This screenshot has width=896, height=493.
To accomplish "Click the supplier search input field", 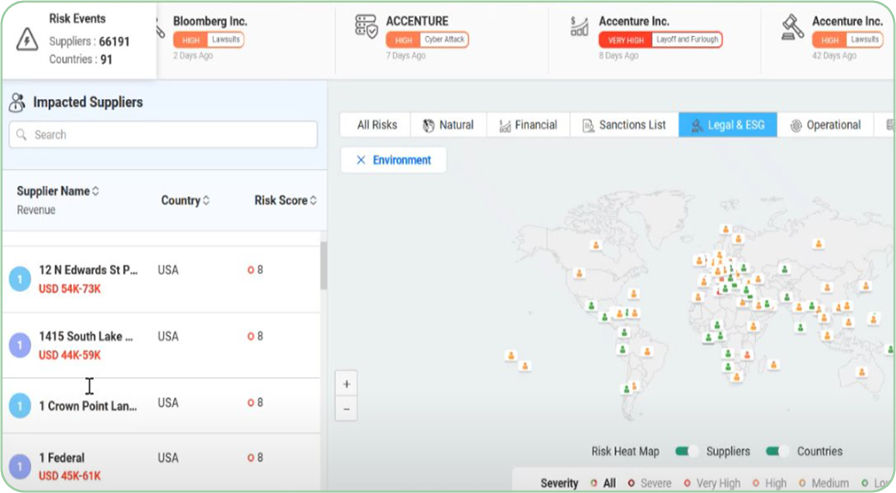I will tap(163, 134).
